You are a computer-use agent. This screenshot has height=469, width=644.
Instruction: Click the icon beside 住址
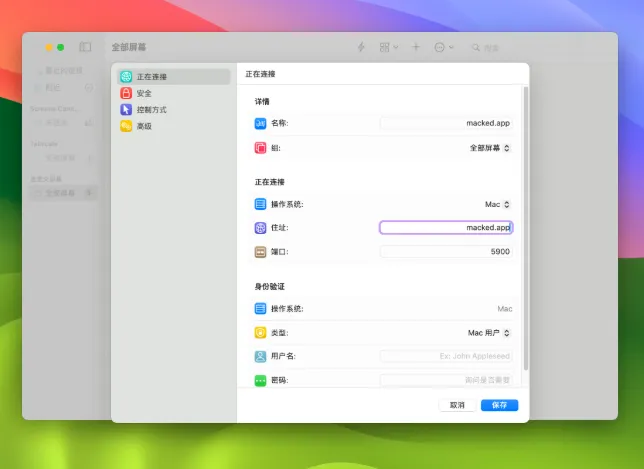click(260, 228)
